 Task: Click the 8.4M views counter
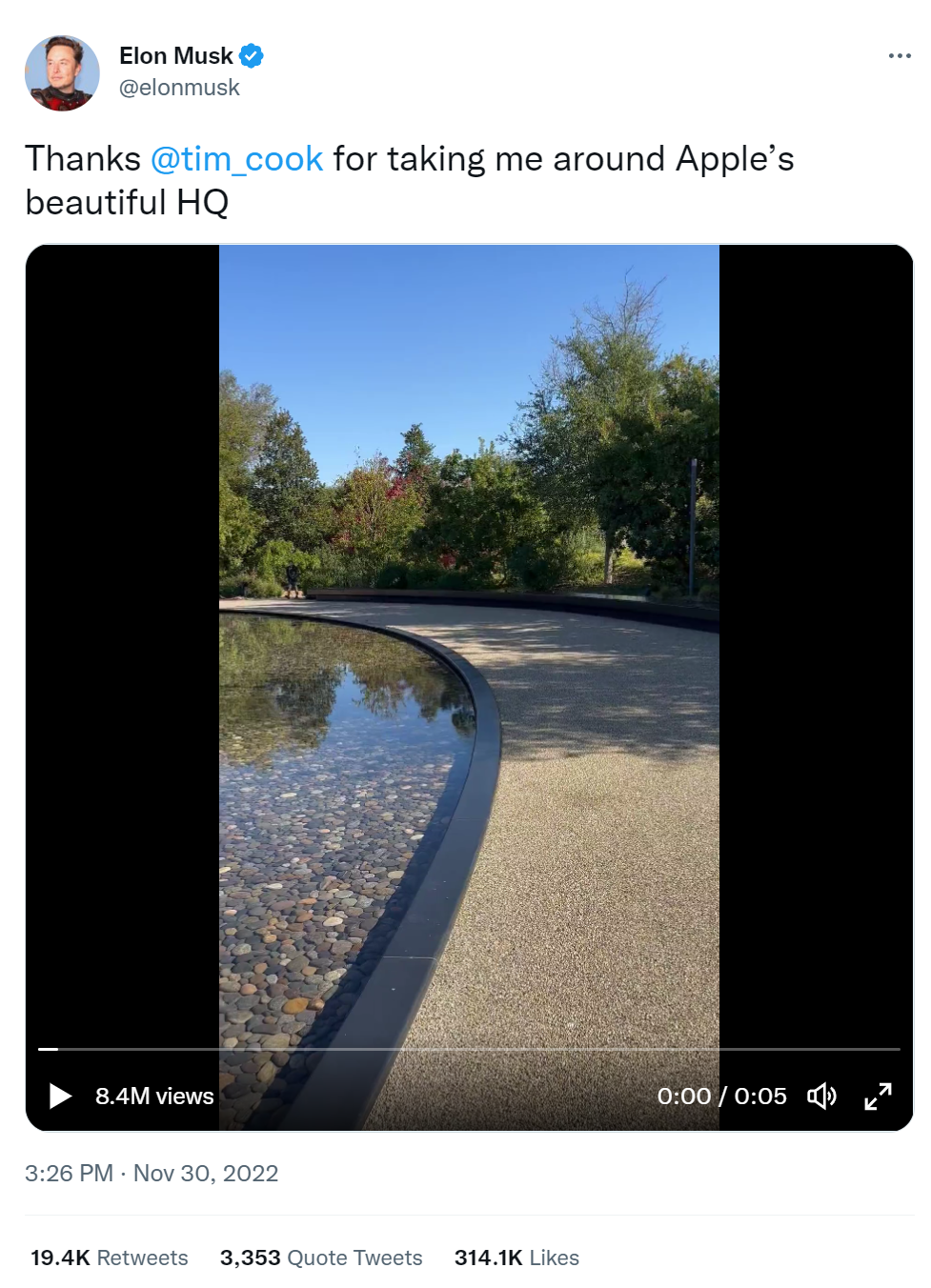coord(154,1097)
